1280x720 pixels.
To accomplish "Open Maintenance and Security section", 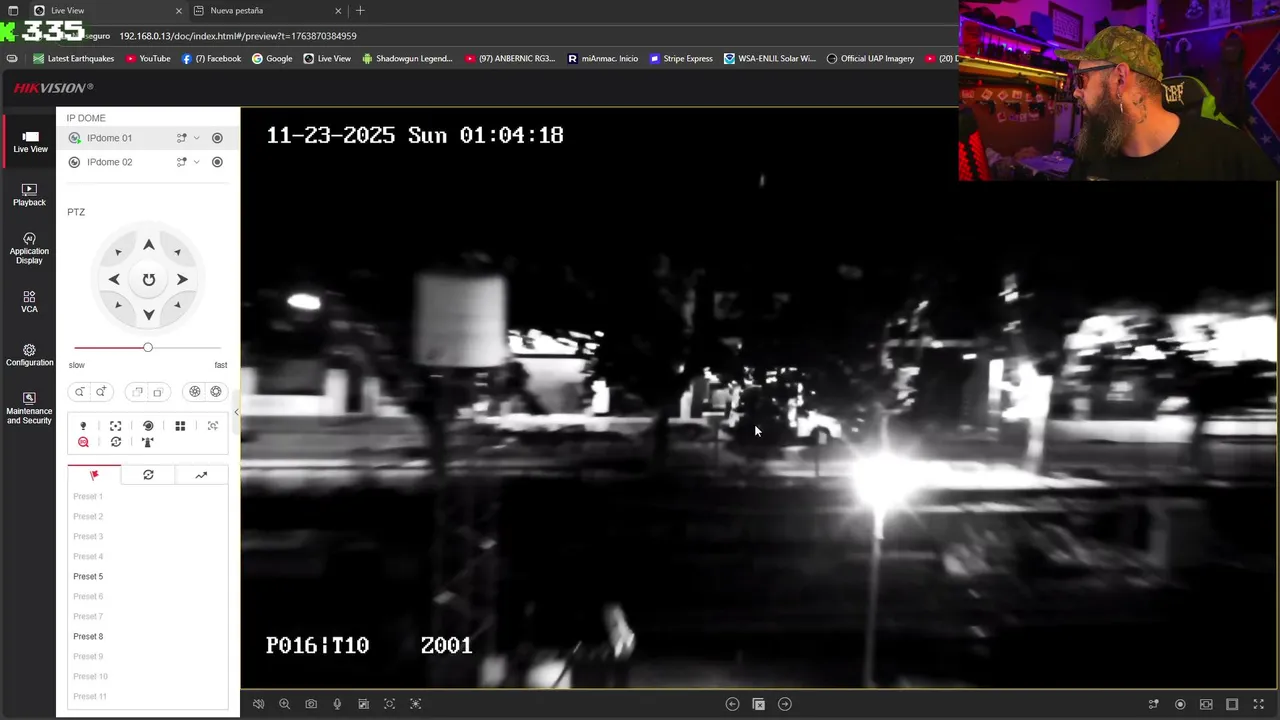I will point(29,408).
